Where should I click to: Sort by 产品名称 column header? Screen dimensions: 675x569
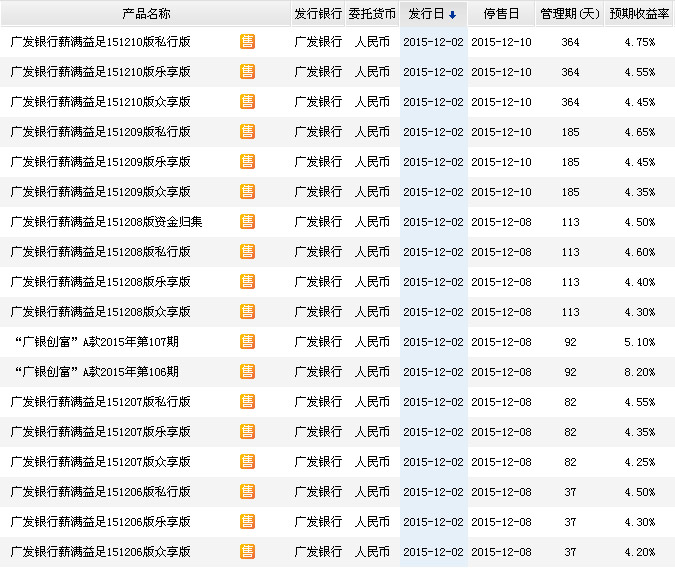tap(146, 14)
